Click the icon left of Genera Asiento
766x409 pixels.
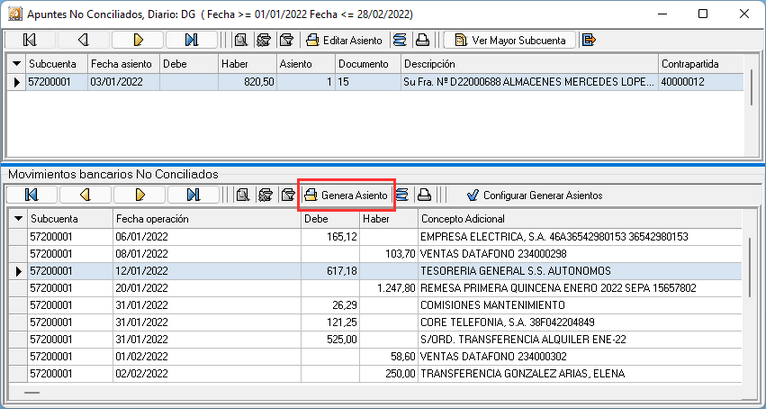point(288,195)
